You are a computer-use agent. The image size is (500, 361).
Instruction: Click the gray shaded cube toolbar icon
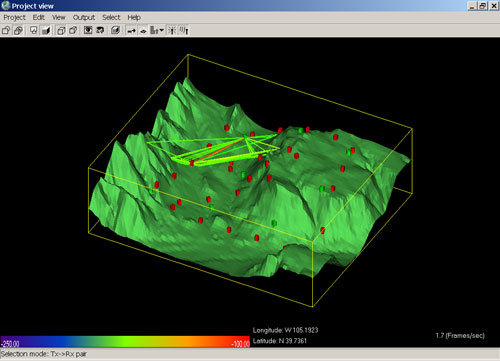coord(115,30)
